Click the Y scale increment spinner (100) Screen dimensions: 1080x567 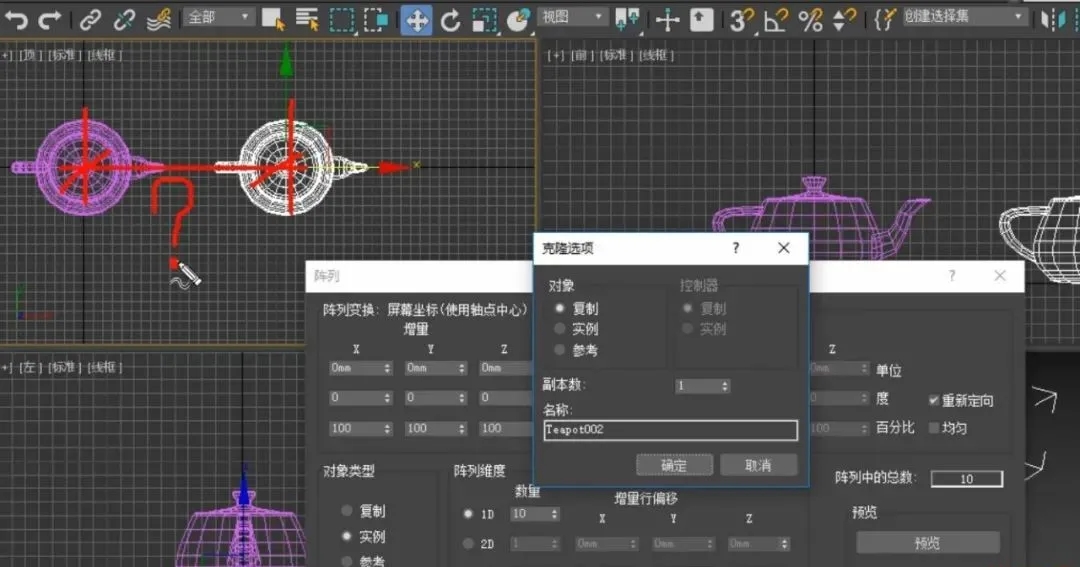[461, 429]
